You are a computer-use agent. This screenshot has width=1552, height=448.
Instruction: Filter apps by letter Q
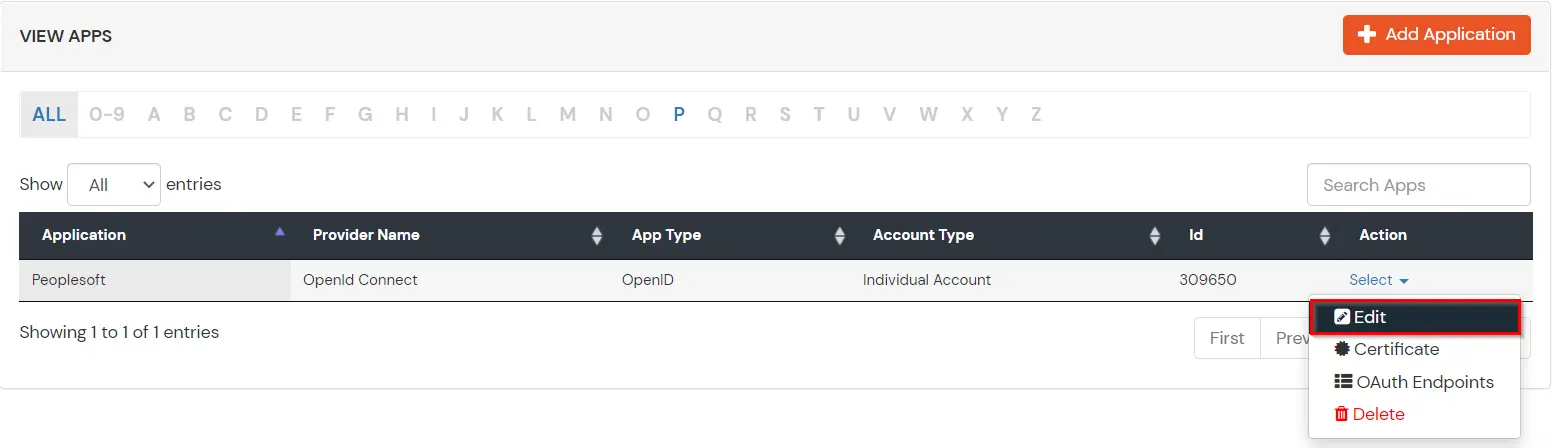click(x=715, y=114)
